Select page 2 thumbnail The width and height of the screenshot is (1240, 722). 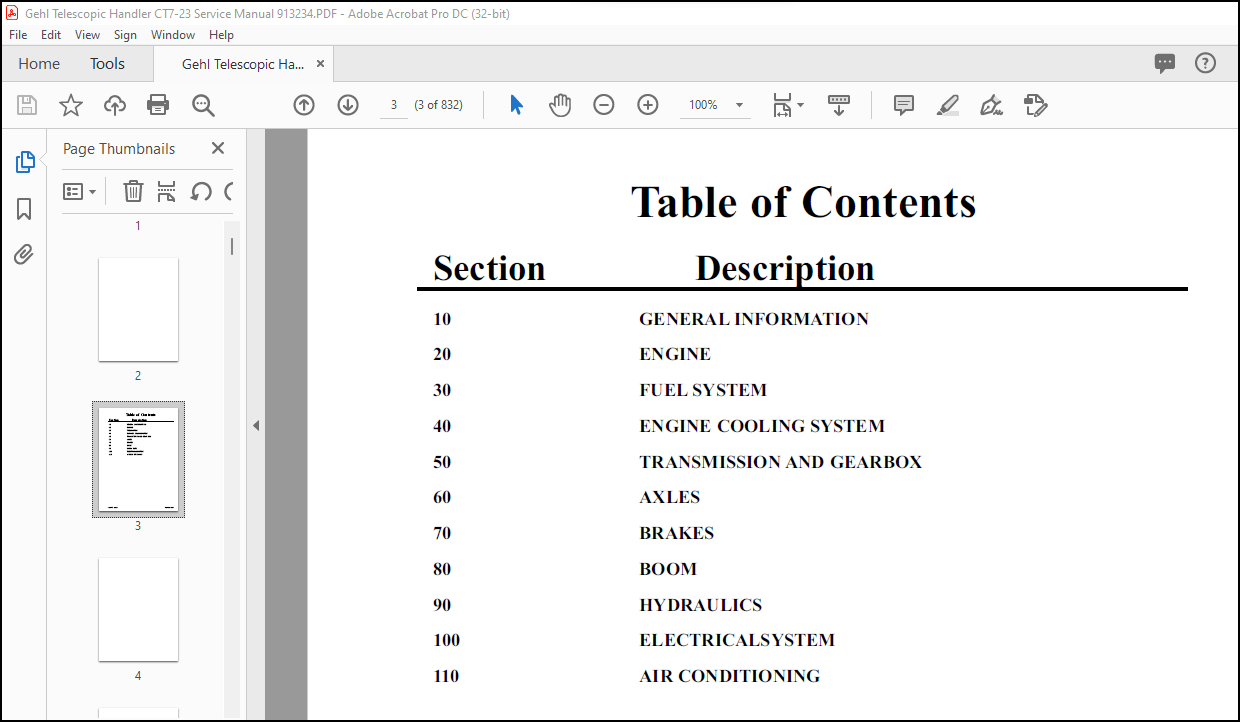pyautogui.click(x=138, y=310)
